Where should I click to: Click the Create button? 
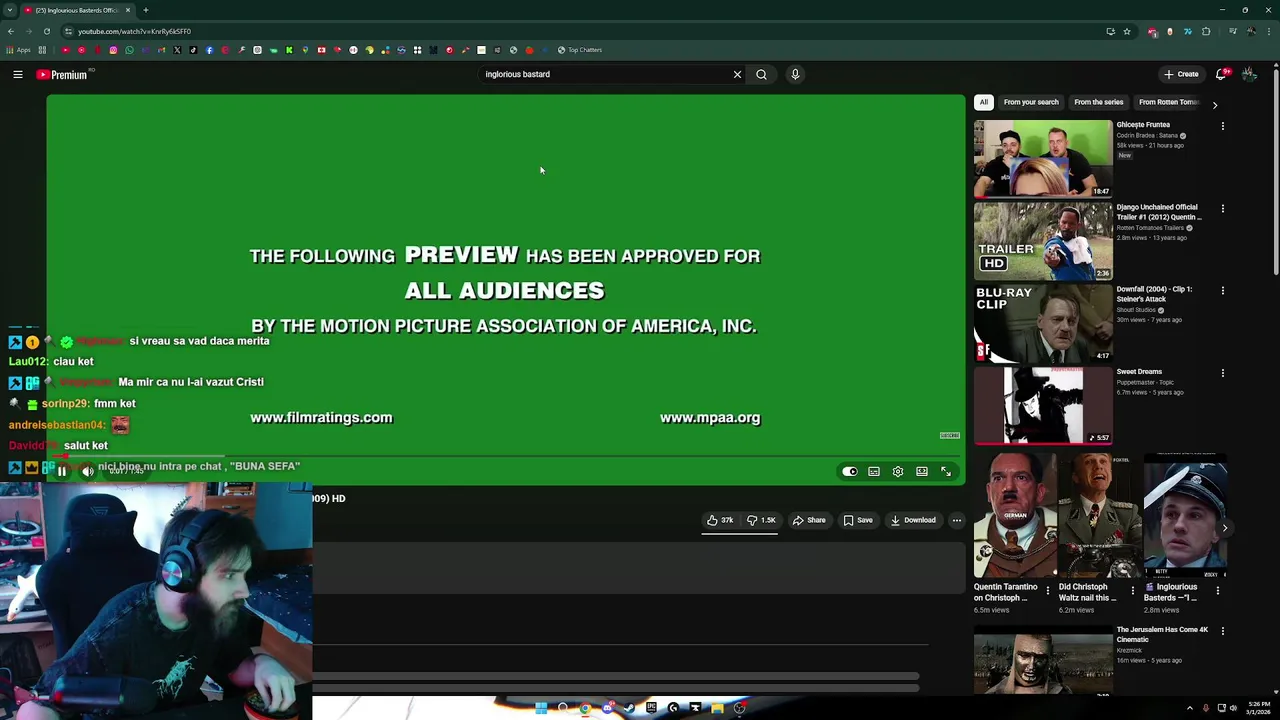(x=1181, y=74)
